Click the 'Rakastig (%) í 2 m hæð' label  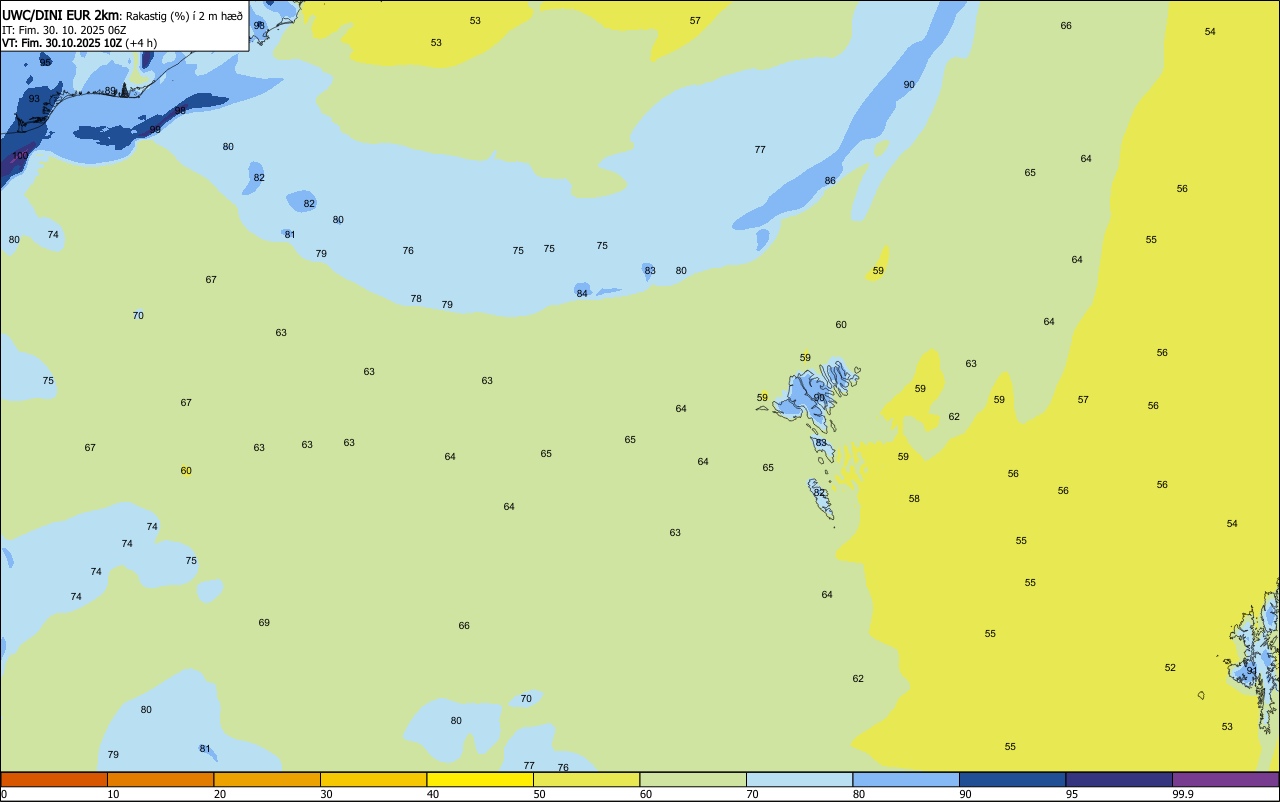(x=184, y=16)
